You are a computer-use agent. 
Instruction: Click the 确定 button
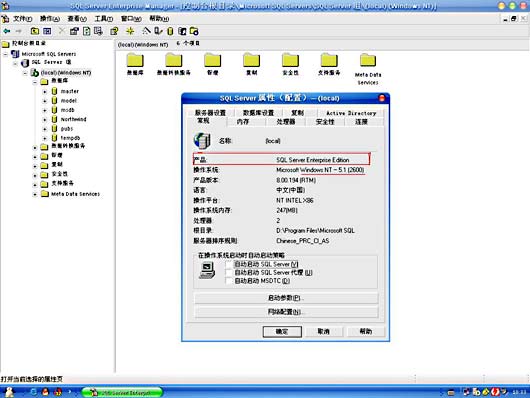(x=282, y=332)
